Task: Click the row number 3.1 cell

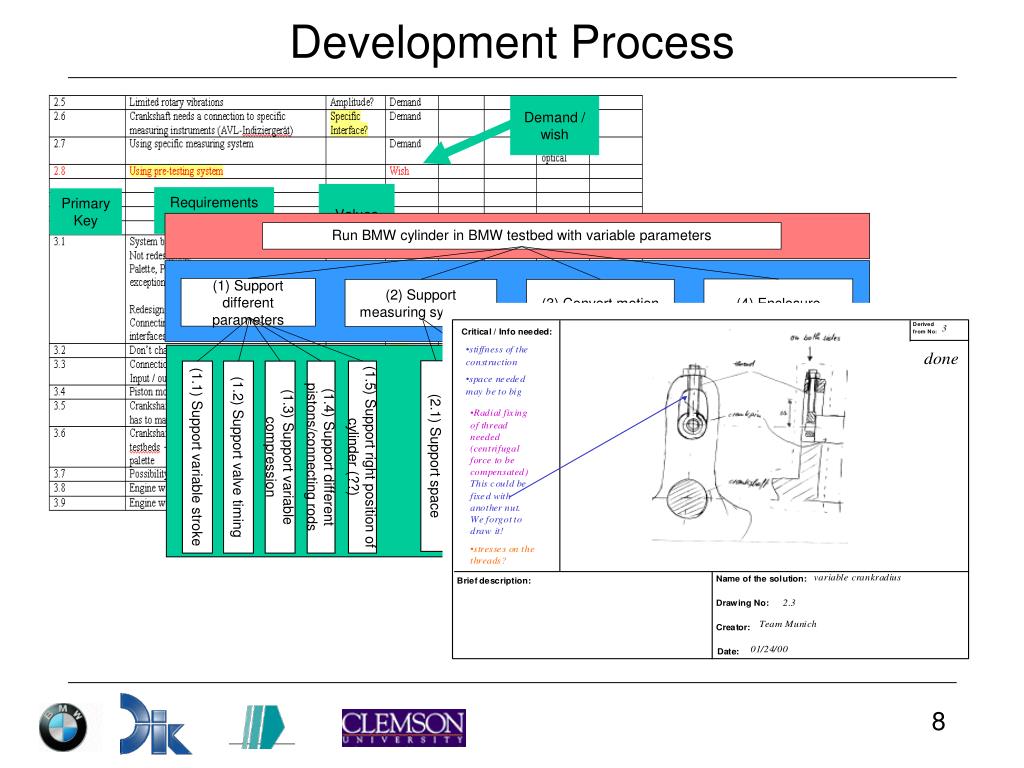Action: [87, 289]
